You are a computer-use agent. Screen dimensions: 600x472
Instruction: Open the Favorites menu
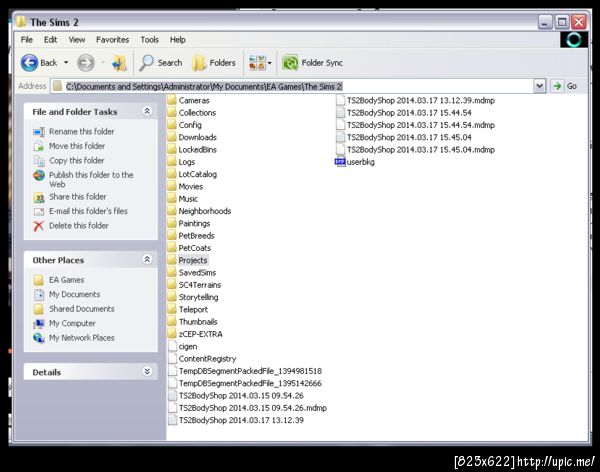click(112, 40)
